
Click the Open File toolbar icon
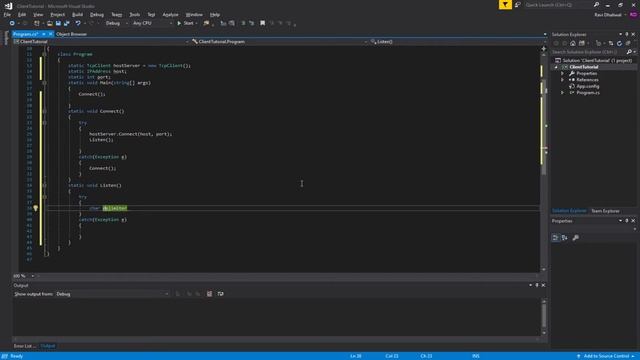[50, 23]
